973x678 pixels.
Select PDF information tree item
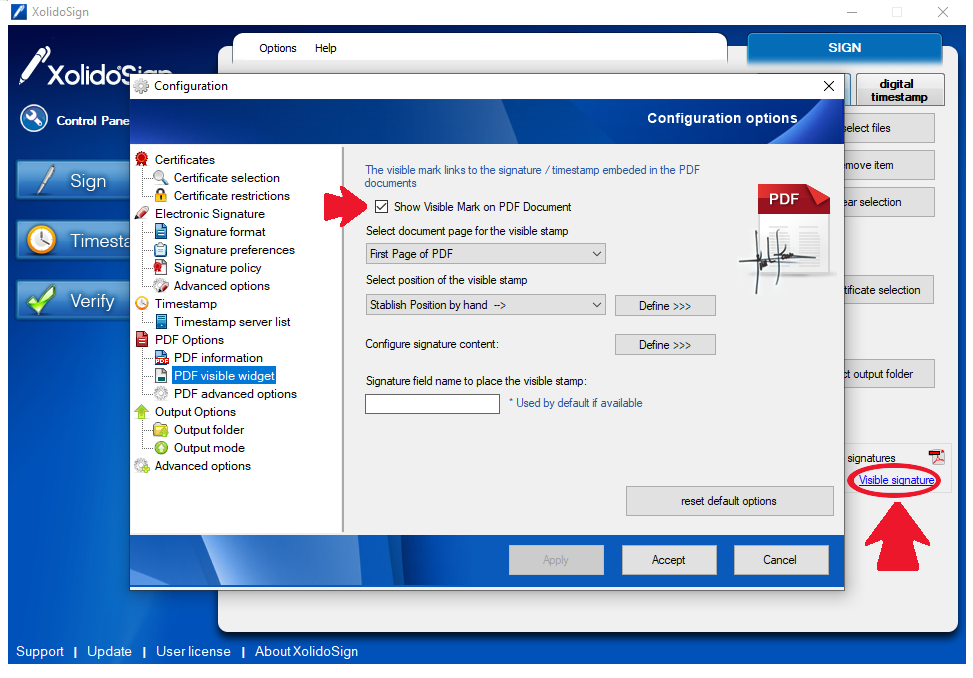tap(218, 357)
